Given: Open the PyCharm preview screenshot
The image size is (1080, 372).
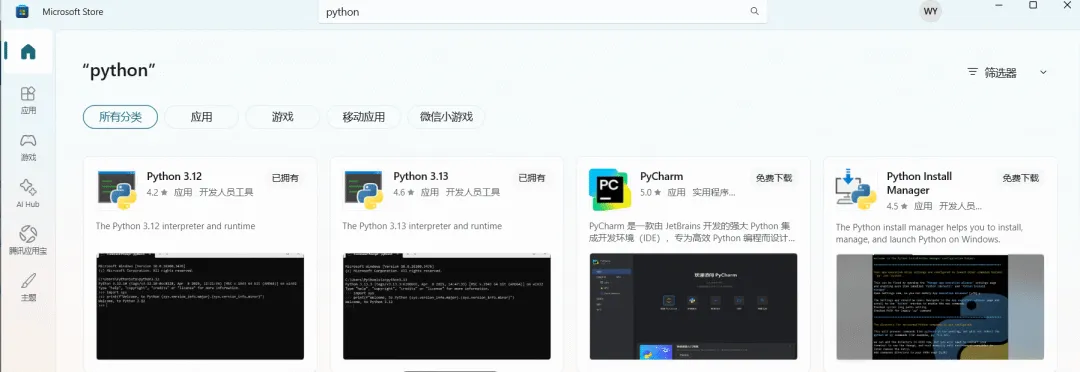Looking at the screenshot, I should [694, 307].
